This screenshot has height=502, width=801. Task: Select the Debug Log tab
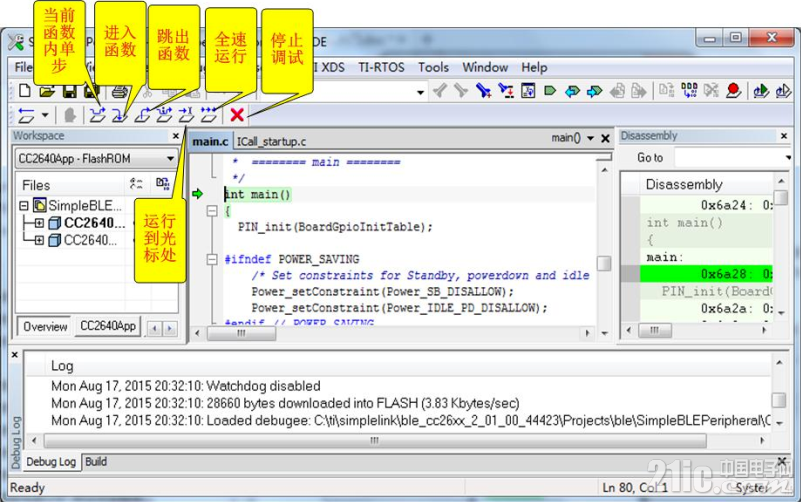click(x=51, y=462)
